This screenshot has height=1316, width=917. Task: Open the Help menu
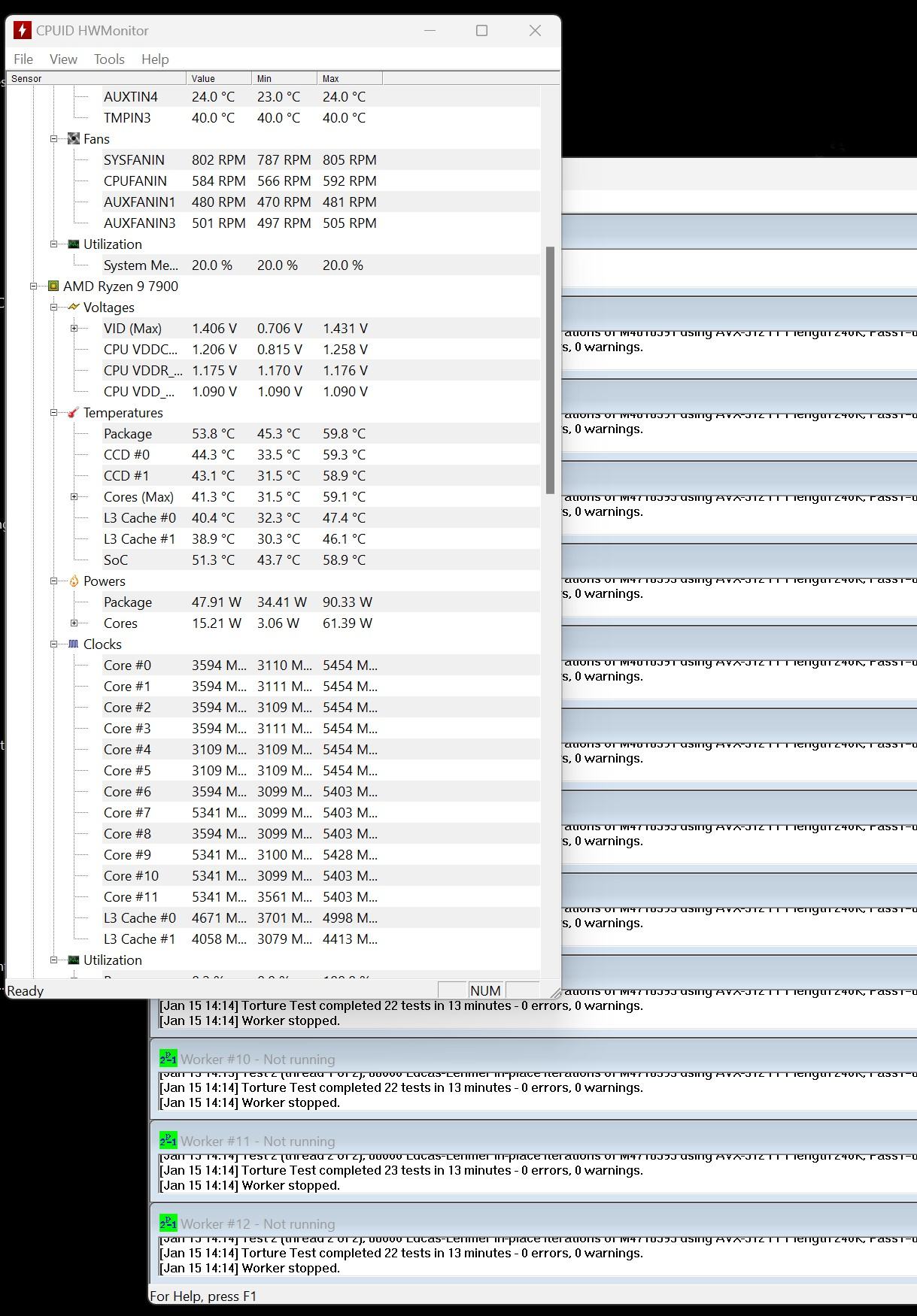click(155, 59)
